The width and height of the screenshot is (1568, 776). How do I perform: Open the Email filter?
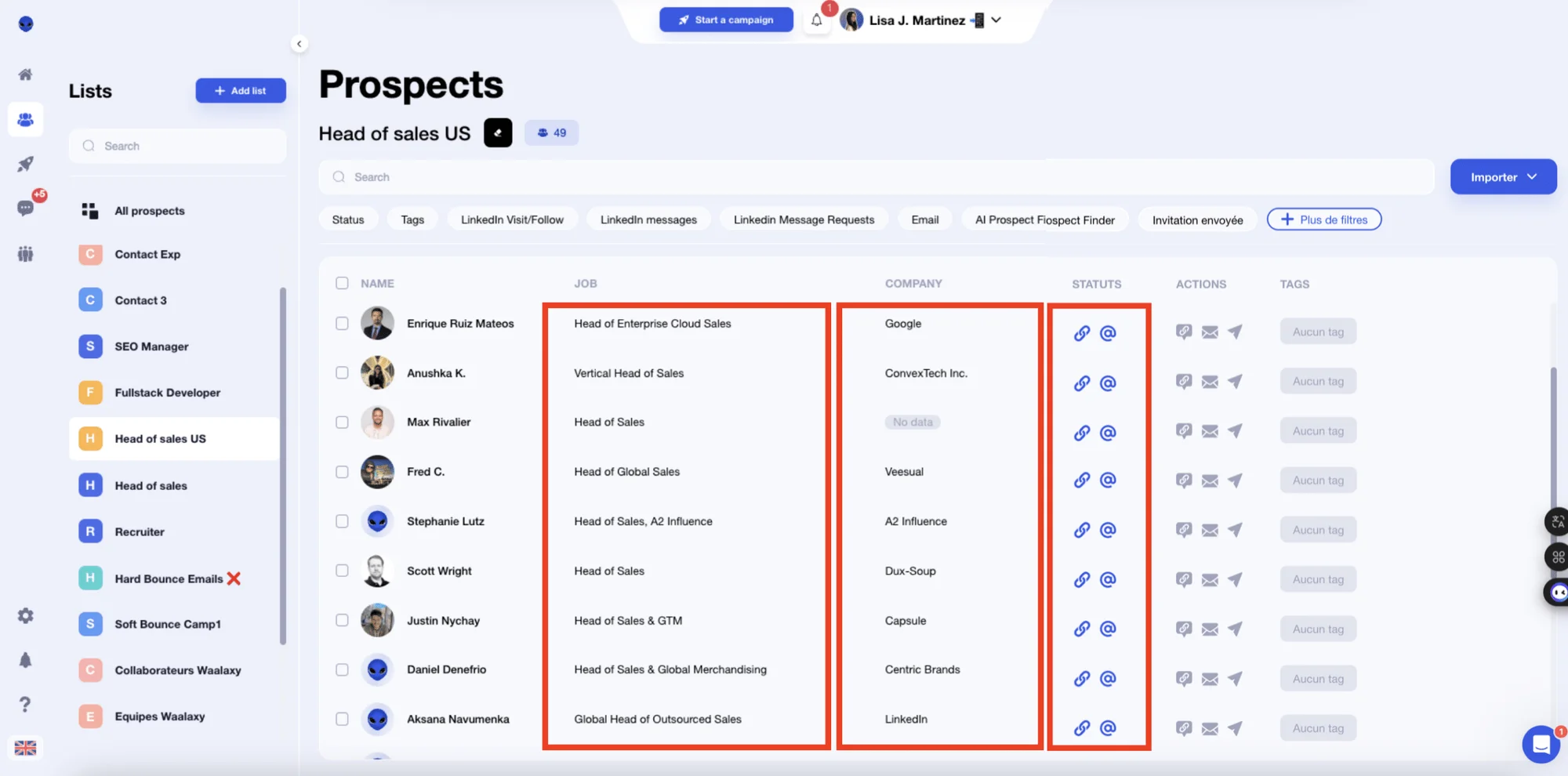924,219
